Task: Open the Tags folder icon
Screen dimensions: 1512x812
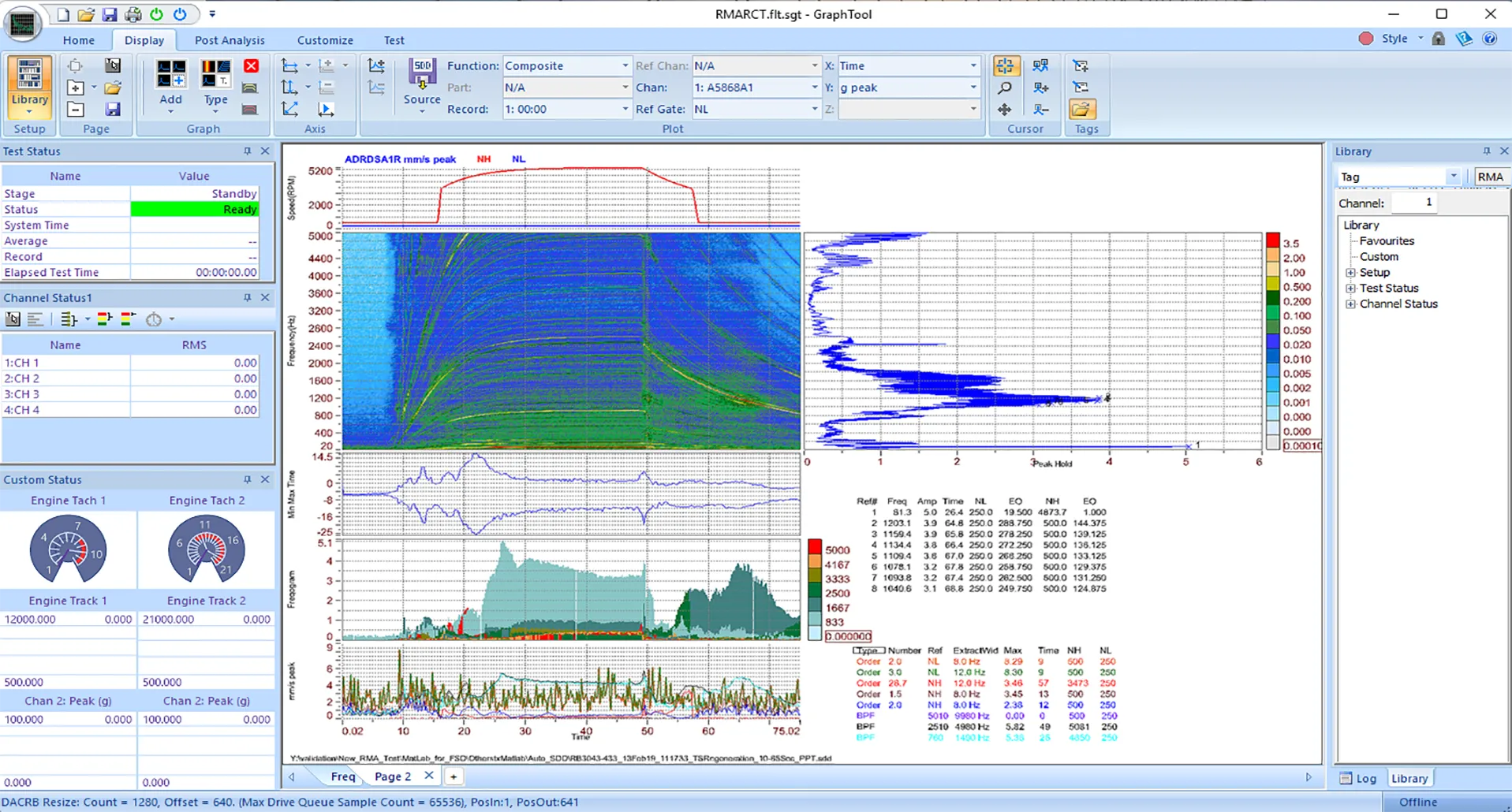Action: (1081, 109)
